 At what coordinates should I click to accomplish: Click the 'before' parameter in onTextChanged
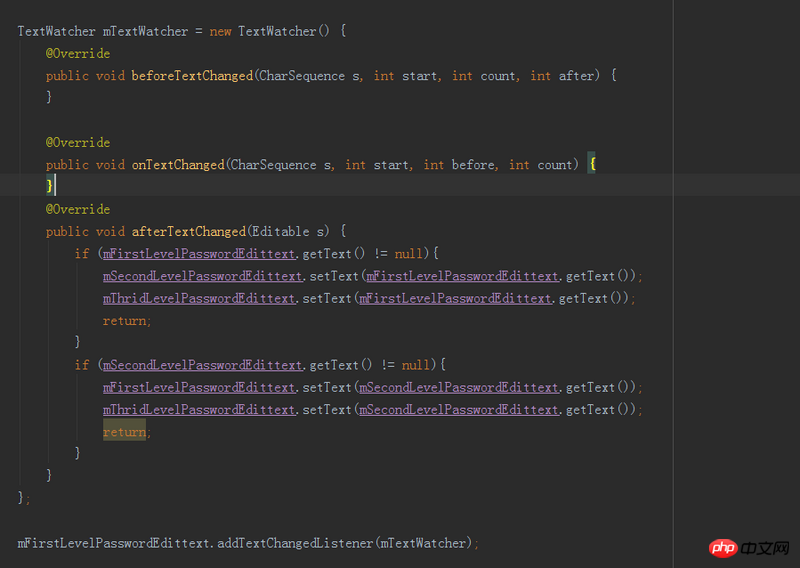473,165
